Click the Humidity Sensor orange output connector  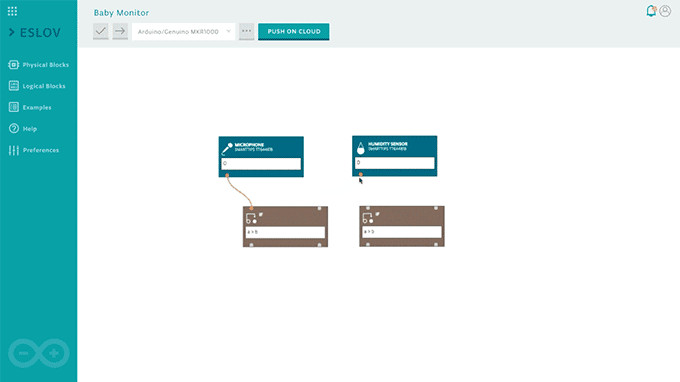[x=360, y=174]
